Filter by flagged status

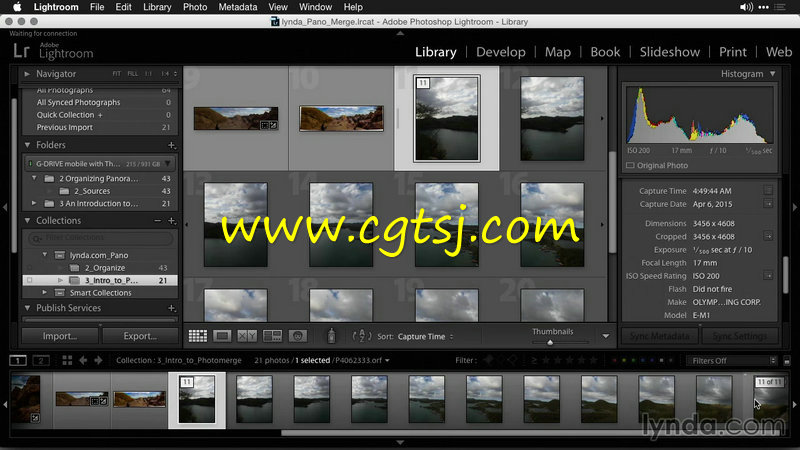click(488, 360)
